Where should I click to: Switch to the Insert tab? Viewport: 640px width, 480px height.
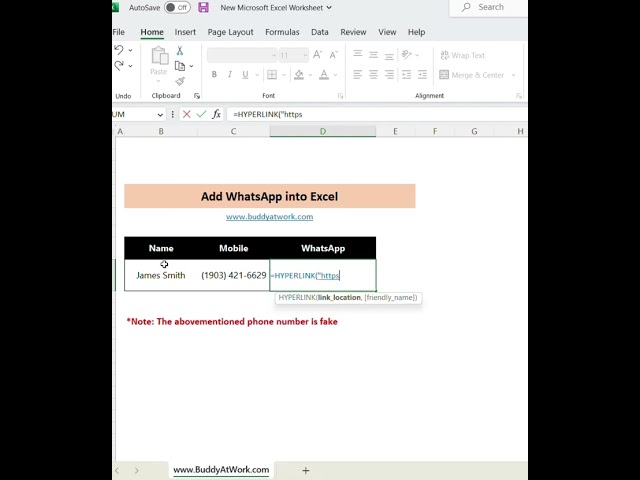click(185, 32)
